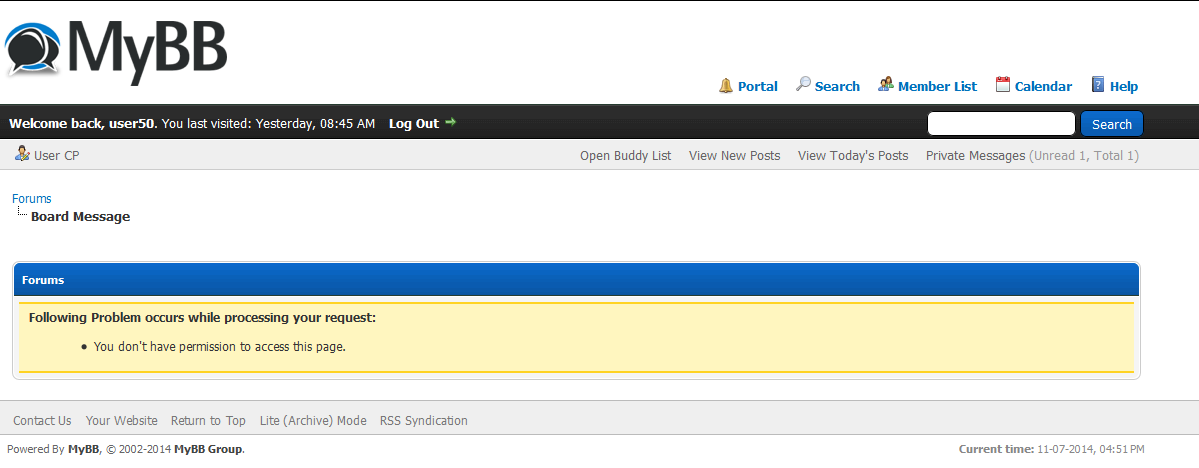
Task: Click the Board Message breadcrumb text
Action: coord(80,216)
